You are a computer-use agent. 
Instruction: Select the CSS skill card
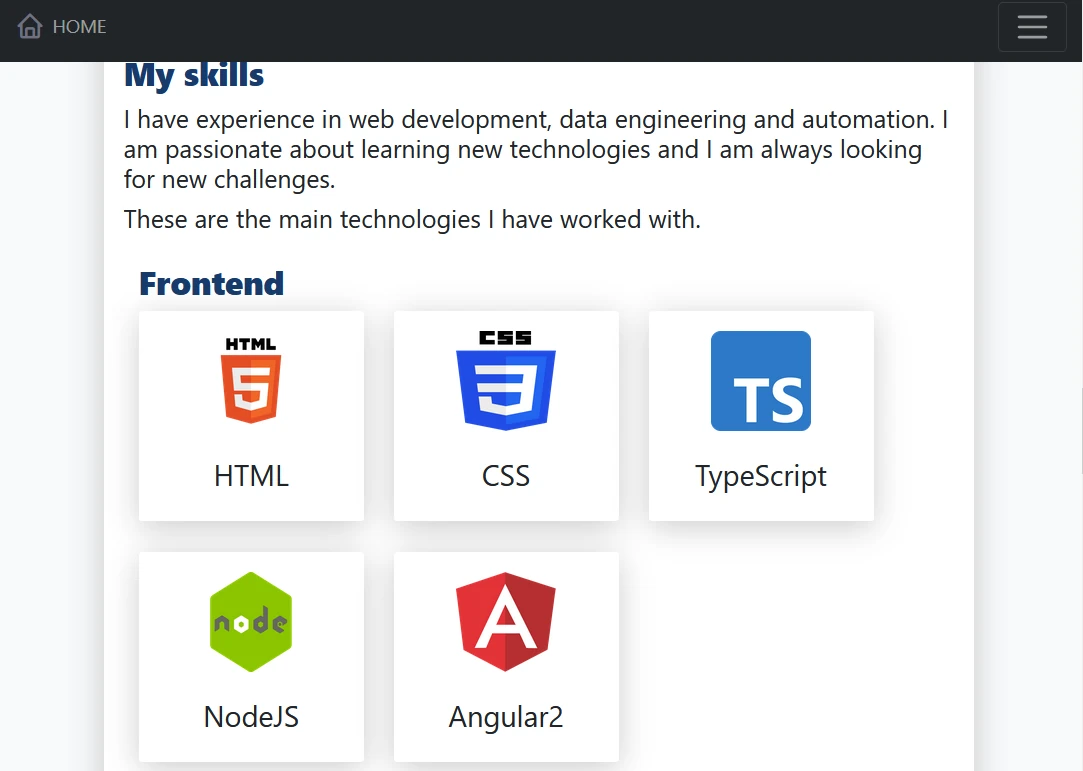[x=506, y=416]
